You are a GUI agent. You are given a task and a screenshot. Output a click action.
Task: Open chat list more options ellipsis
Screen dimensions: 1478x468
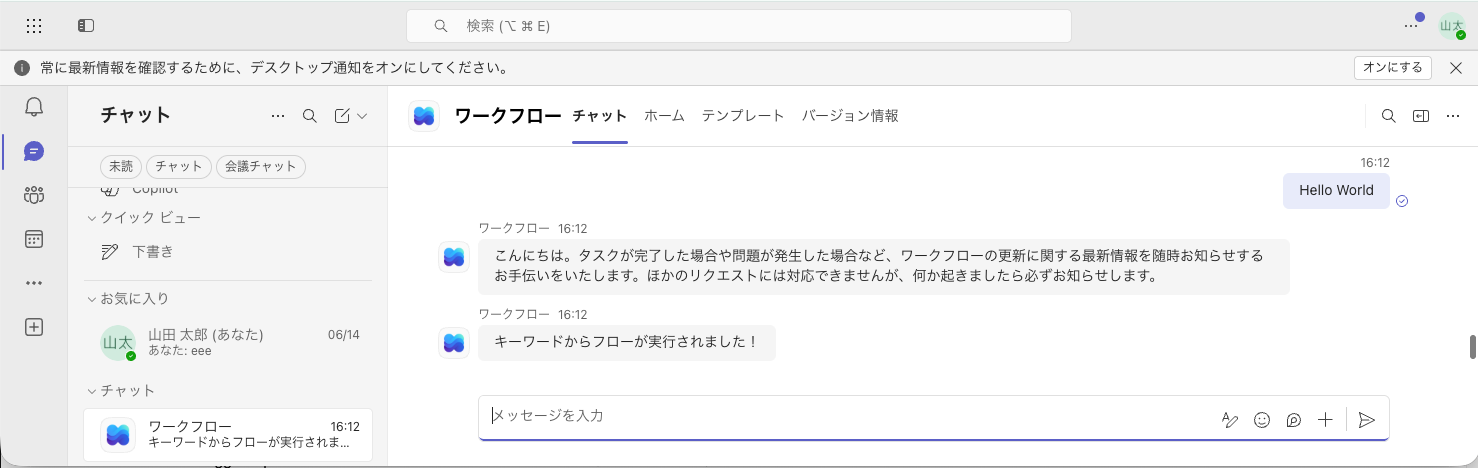(x=278, y=116)
